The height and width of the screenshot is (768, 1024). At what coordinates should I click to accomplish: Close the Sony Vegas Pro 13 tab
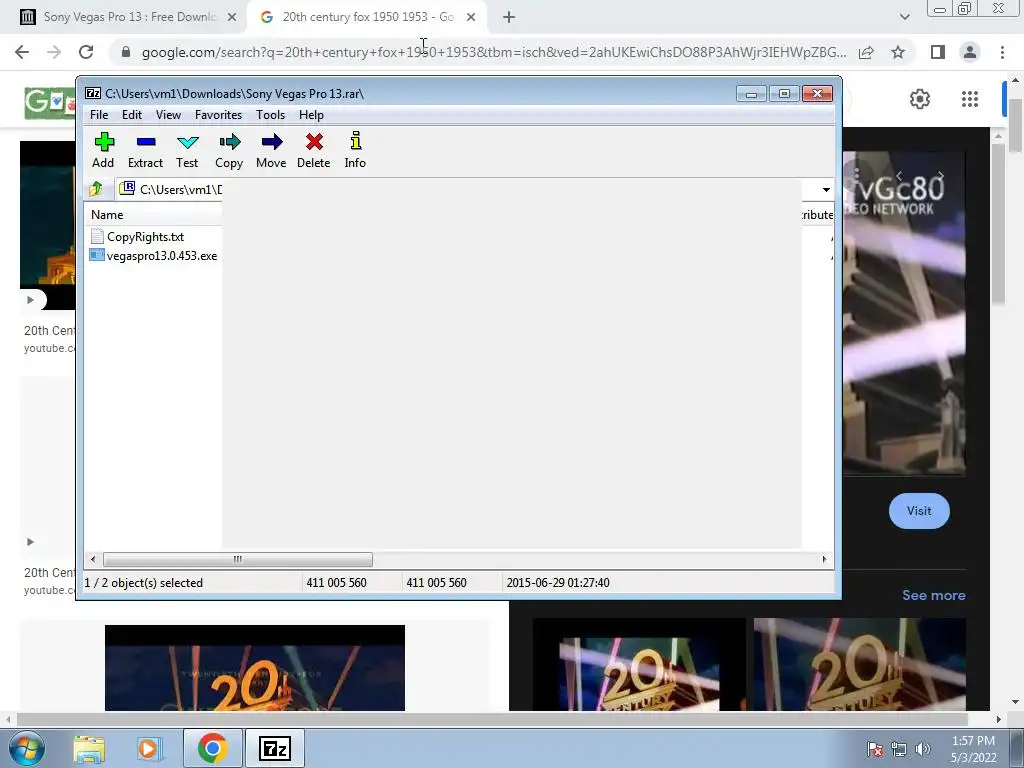[x=232, y=18]
